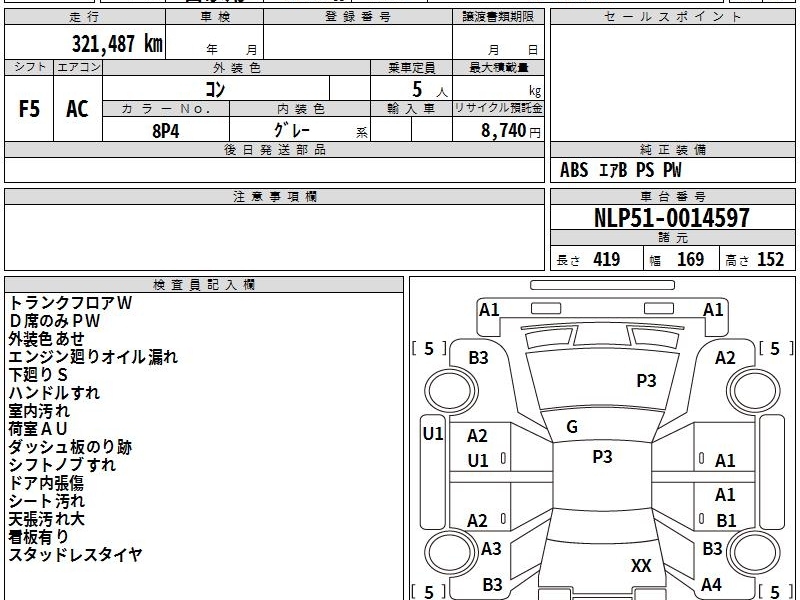This screenshot has height=600, width=800.
Task: Click the カラーNo. label
Action: tap(166, 109)
